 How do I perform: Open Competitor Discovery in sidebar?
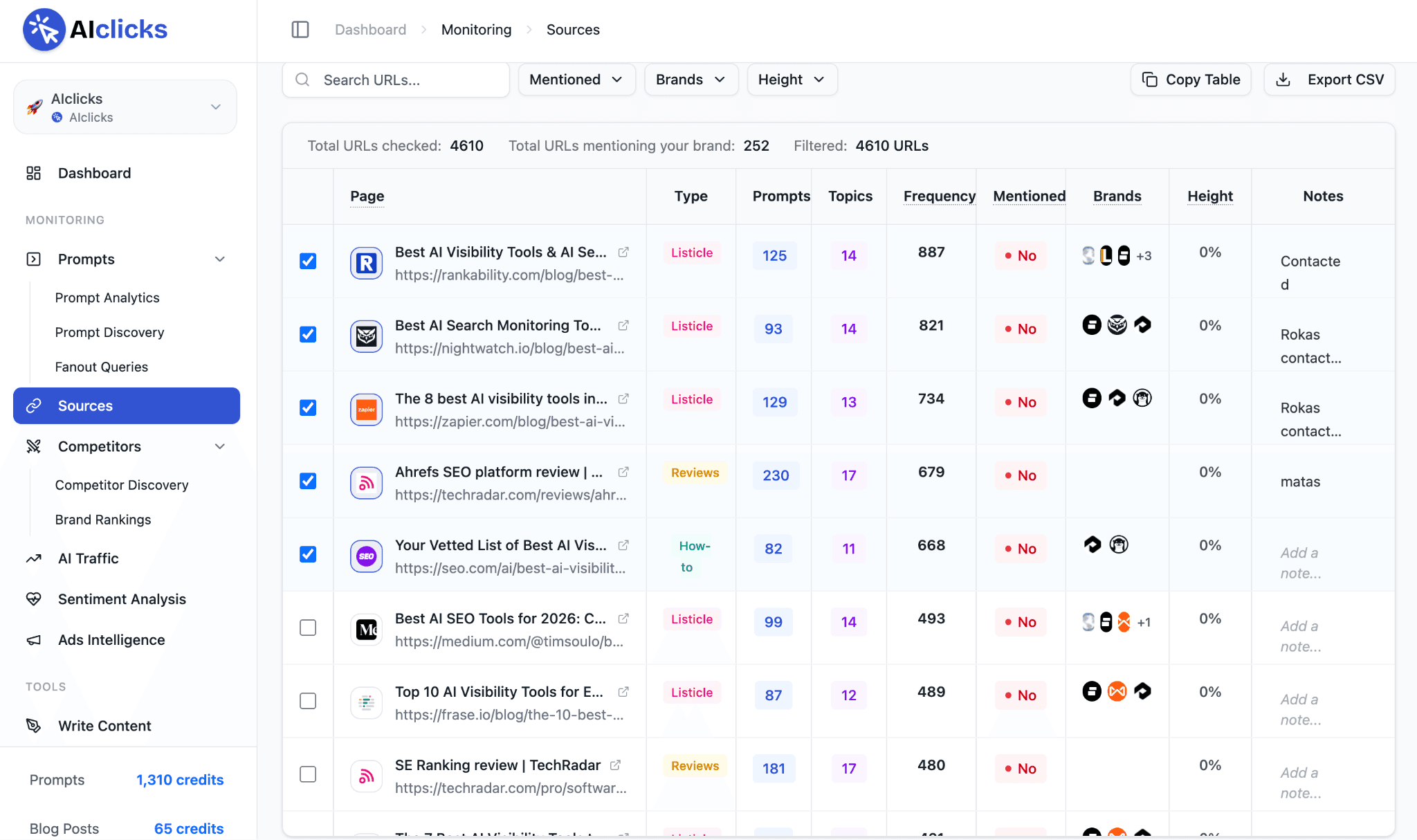coord(122,485)
